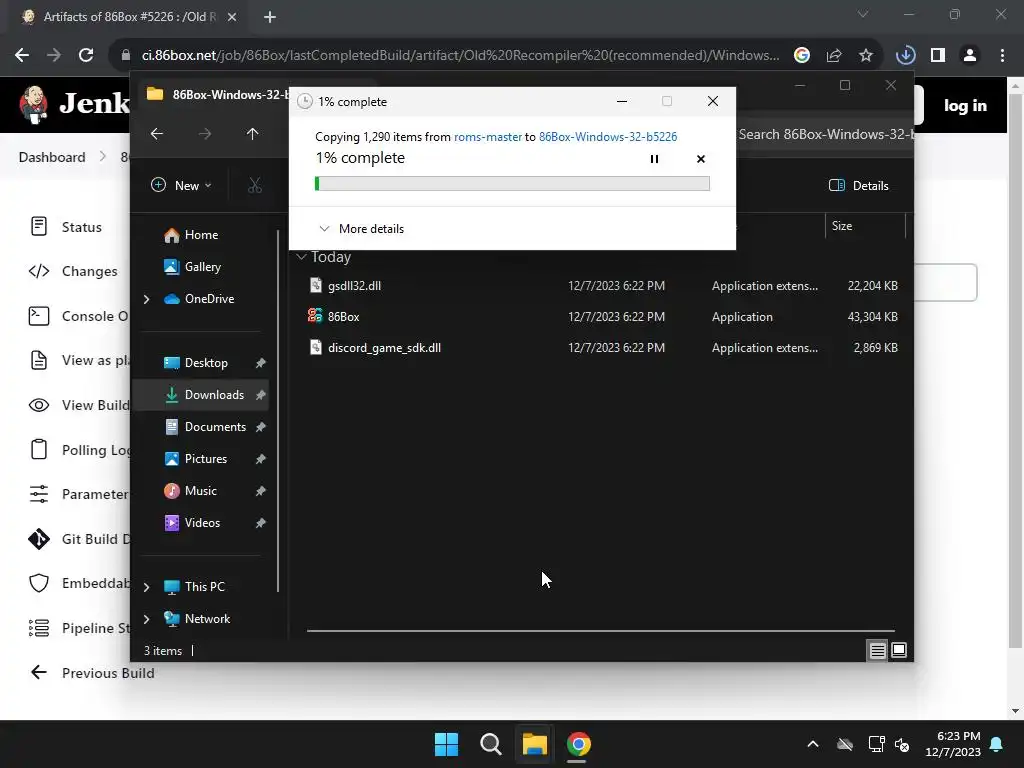
Task: Open File Explorer from the taskbar
Action: click(x=534, y=744)
